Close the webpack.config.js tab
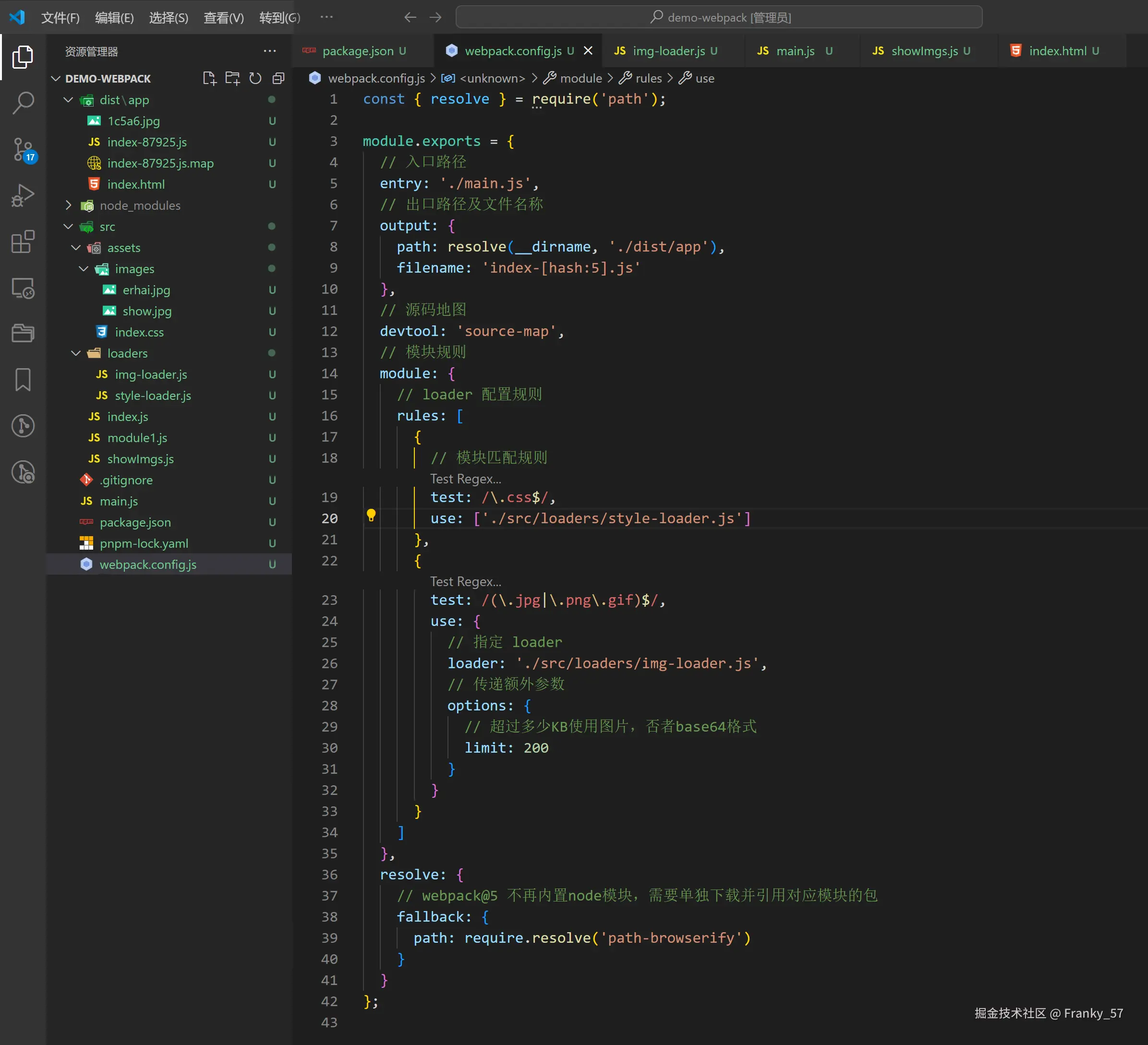Screen dimensions: 1148x1045 [588, 51]
